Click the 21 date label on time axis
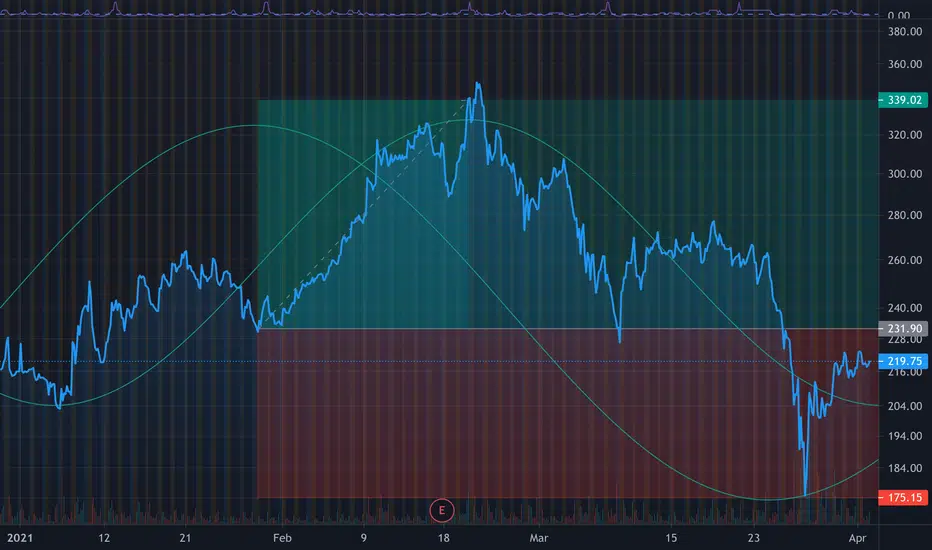The width and height of the screenshot is (932, 550). point(185,538)
